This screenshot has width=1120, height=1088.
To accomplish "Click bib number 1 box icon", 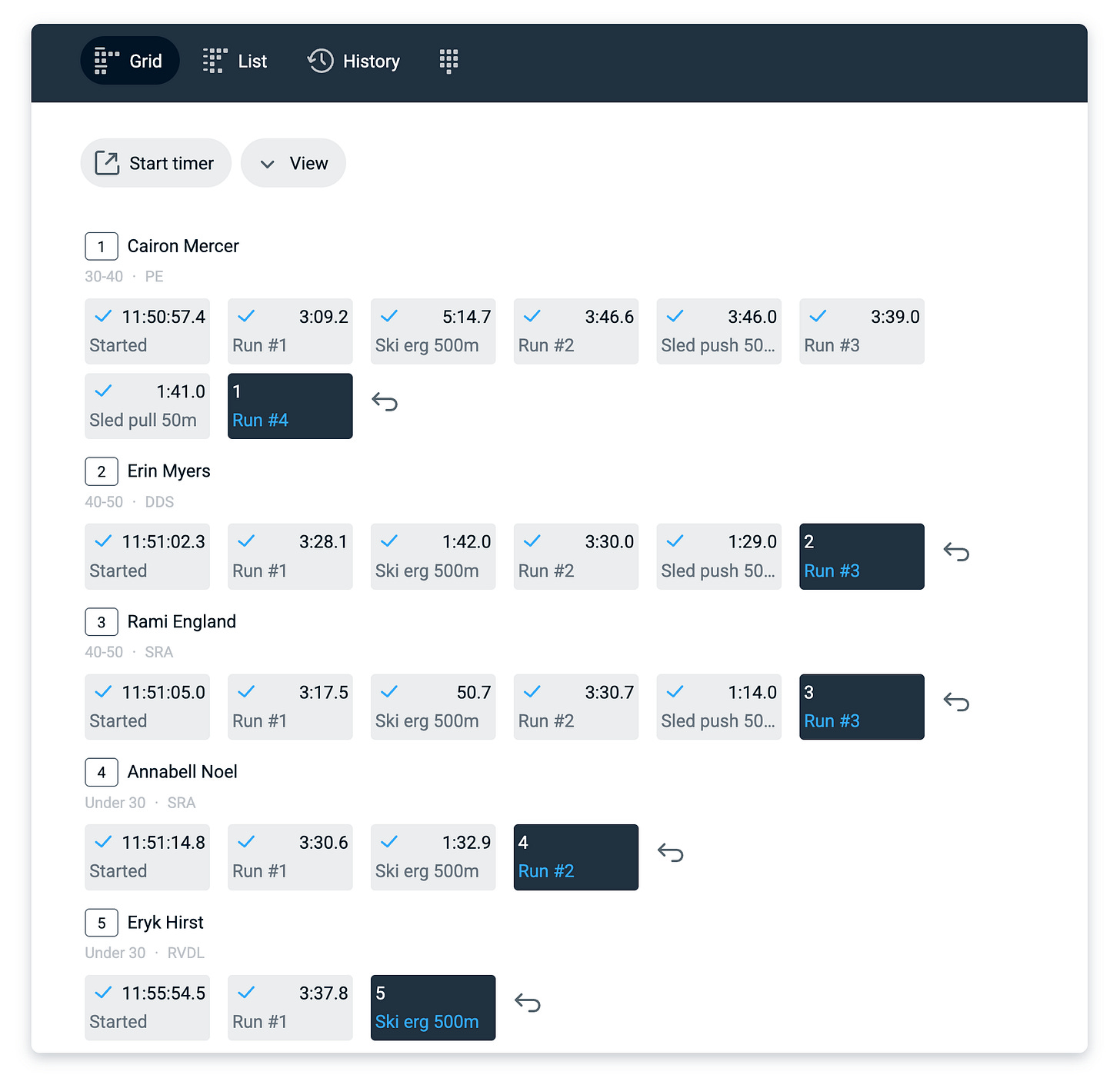I will (x=102, y=247).
